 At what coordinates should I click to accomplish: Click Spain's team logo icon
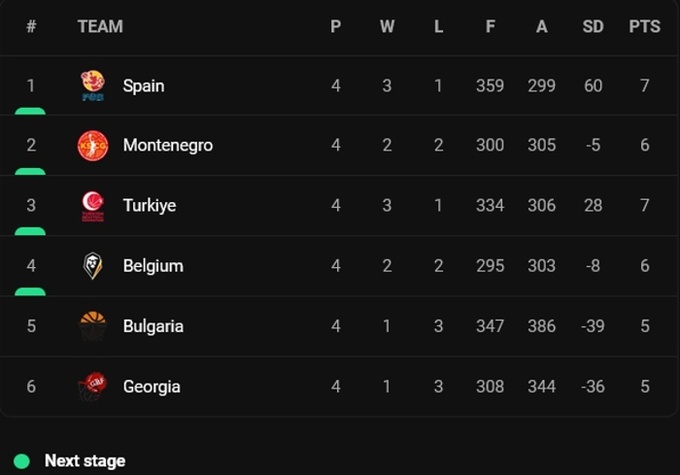(x=93, y=86)
